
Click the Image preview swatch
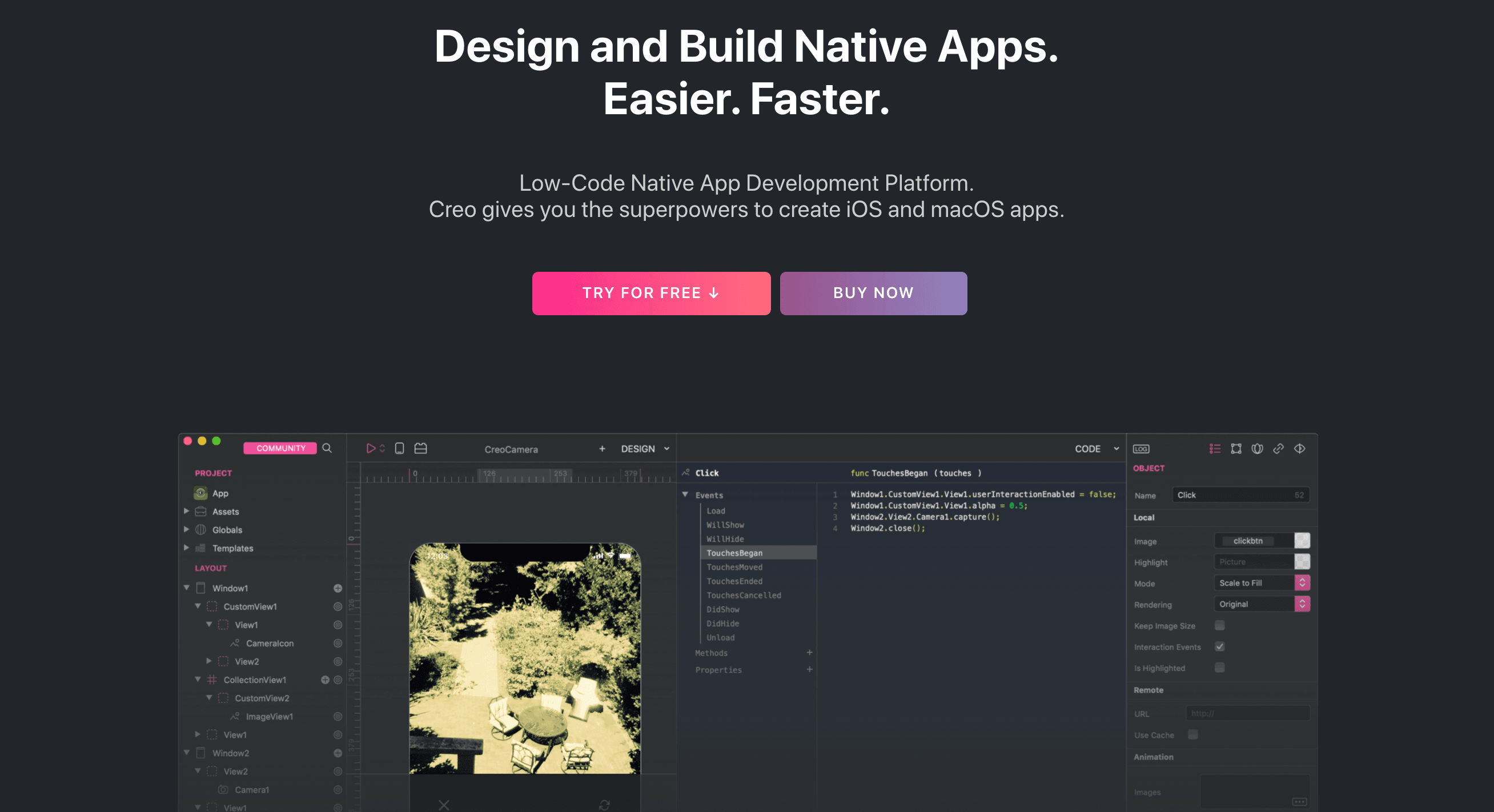point(1302,541)
